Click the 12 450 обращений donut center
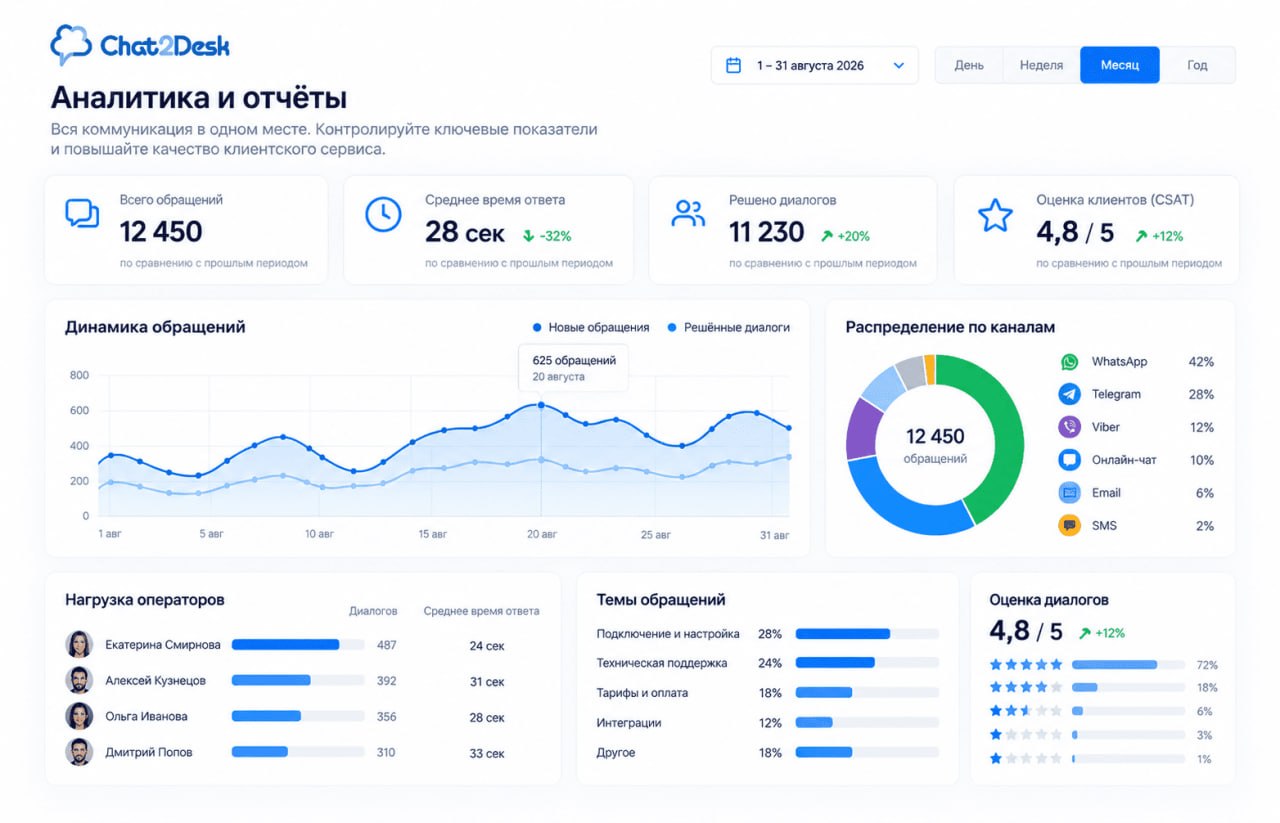The image size is (1280, 823). 935,445
